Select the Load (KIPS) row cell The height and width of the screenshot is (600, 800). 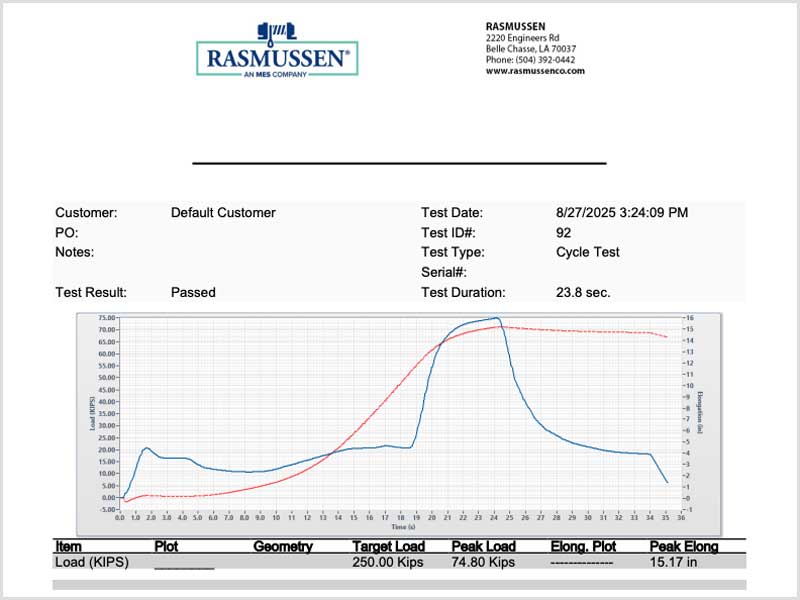tap(92, 562)
